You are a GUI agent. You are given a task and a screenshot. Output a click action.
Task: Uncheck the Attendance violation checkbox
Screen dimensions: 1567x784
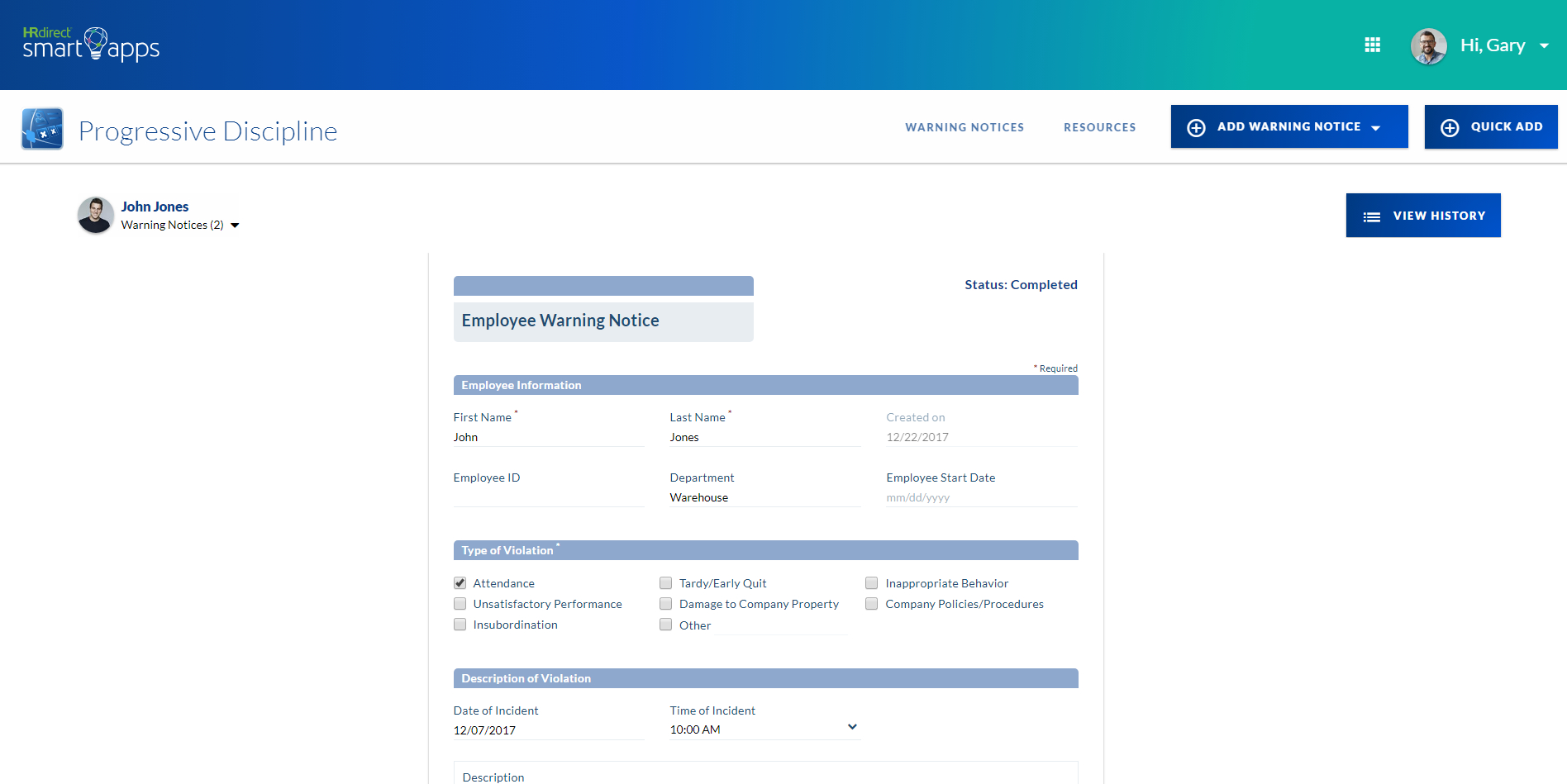[x=460, y=583]
